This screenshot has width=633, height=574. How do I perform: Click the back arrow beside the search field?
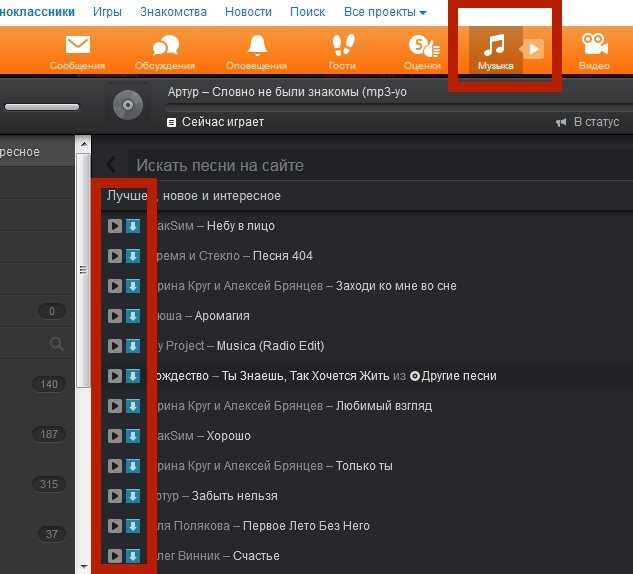[x=111, y=165]
